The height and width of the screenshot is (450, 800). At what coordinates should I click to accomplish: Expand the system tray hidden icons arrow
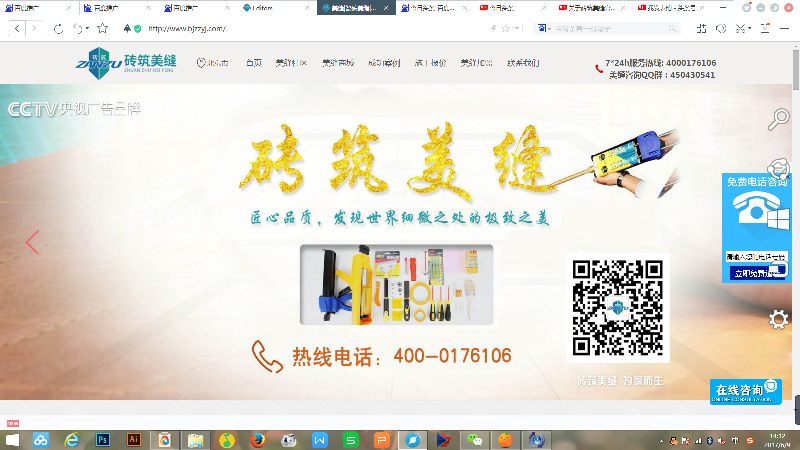coord(661,441)
